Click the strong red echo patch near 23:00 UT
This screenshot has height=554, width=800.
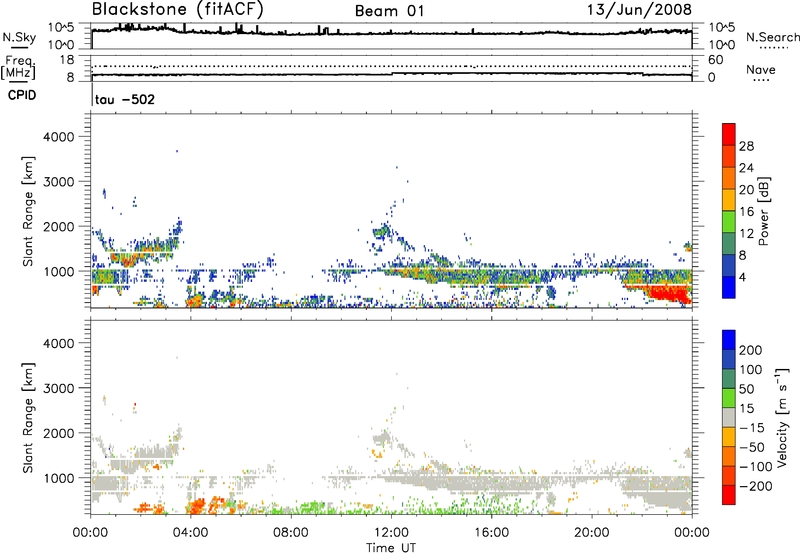click(669, 294)
